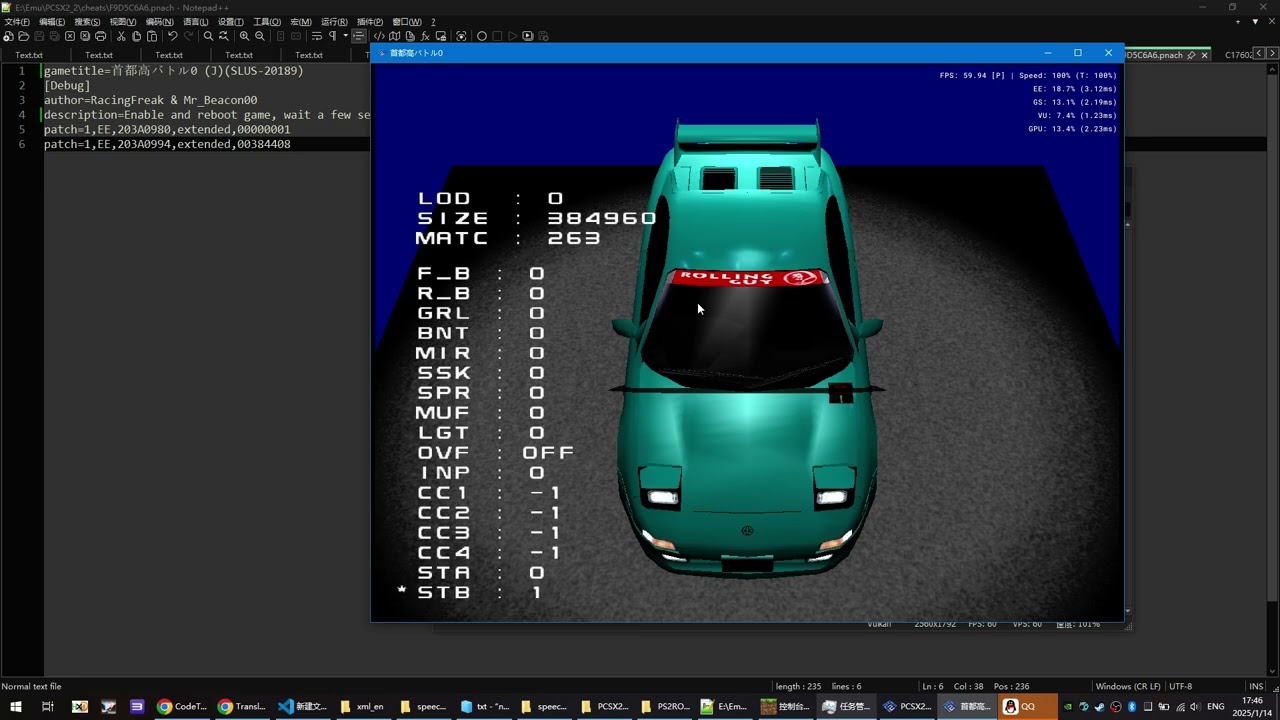
Task: Click the Print icon in Notepad++ toolbar
Action: click(x=100, y=36)
